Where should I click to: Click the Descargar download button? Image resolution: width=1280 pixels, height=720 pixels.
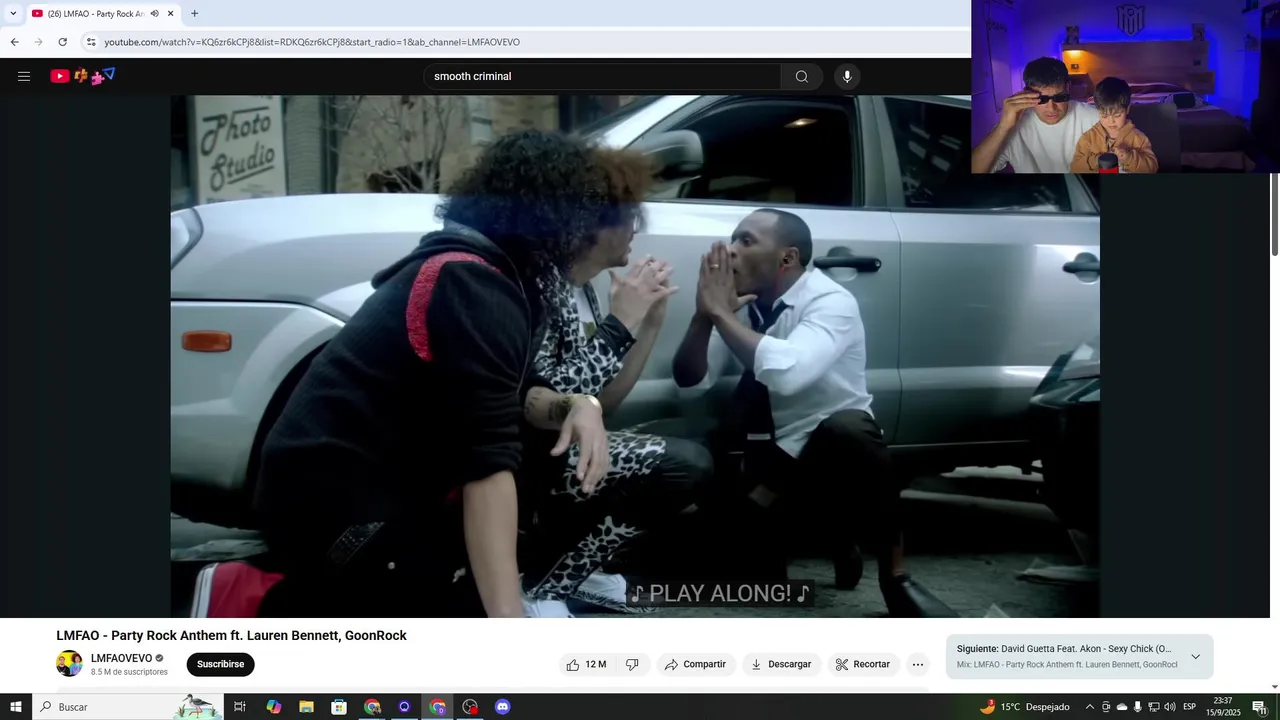click(781, 664)
